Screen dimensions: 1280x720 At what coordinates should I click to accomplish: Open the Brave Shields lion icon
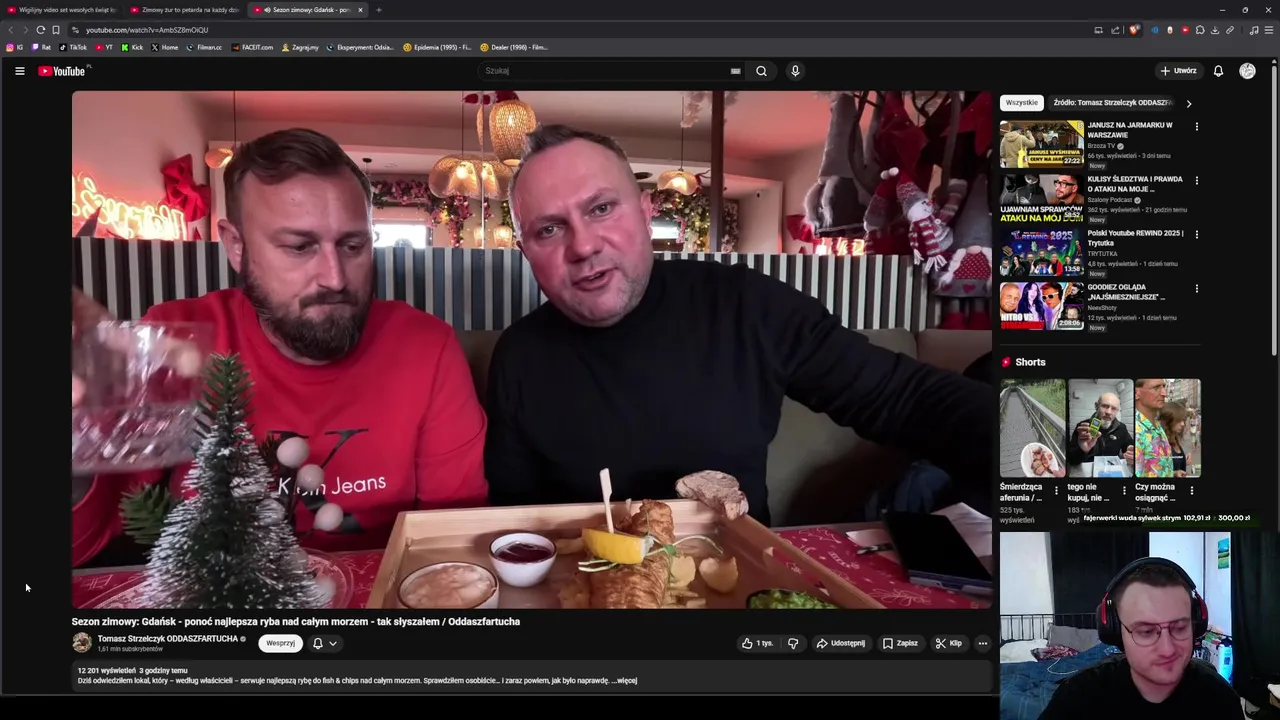[1134, 30]
